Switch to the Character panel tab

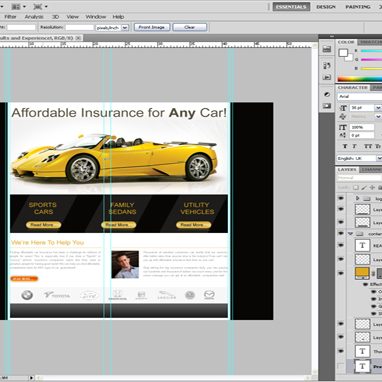point(353,88)
